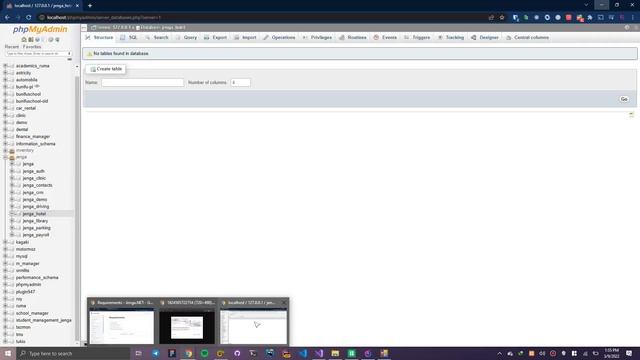Open the Privileges tab
This screenshot has height=360, width=640.
317,38
